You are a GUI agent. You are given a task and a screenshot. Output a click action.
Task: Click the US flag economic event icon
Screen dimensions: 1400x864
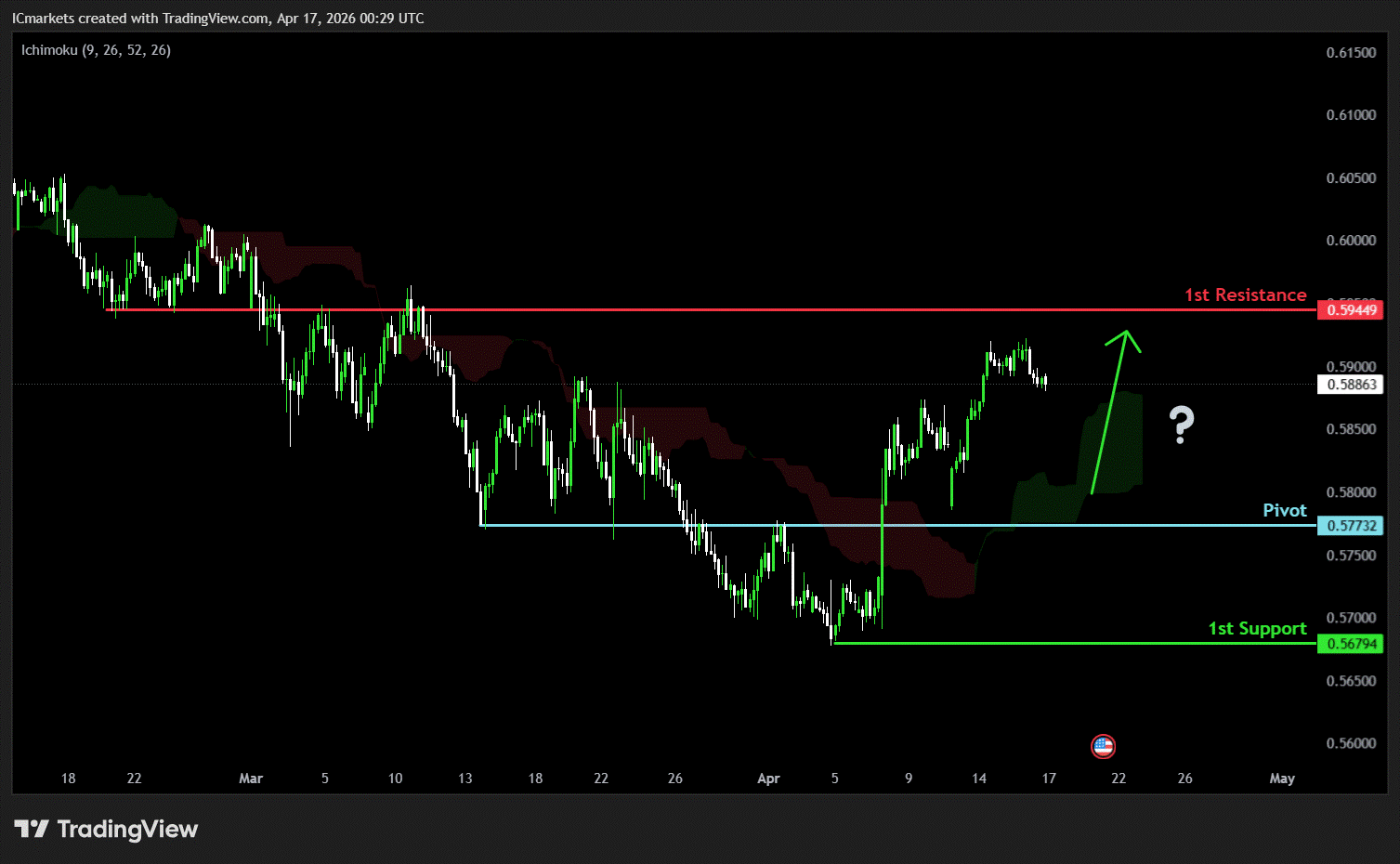[1103, 746]
